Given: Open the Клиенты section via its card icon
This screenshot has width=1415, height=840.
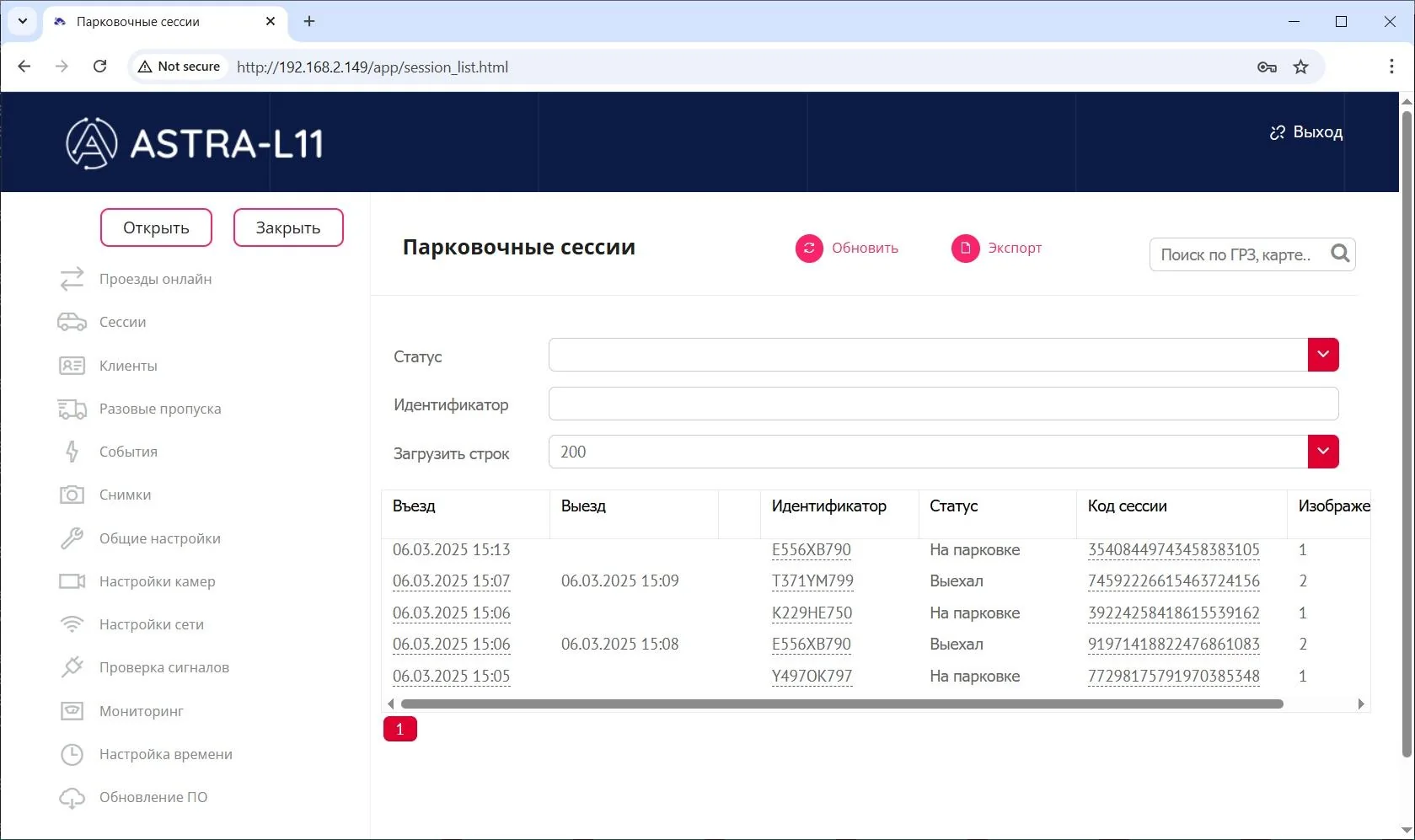Looking at the screenshot, I should [72, 366].
